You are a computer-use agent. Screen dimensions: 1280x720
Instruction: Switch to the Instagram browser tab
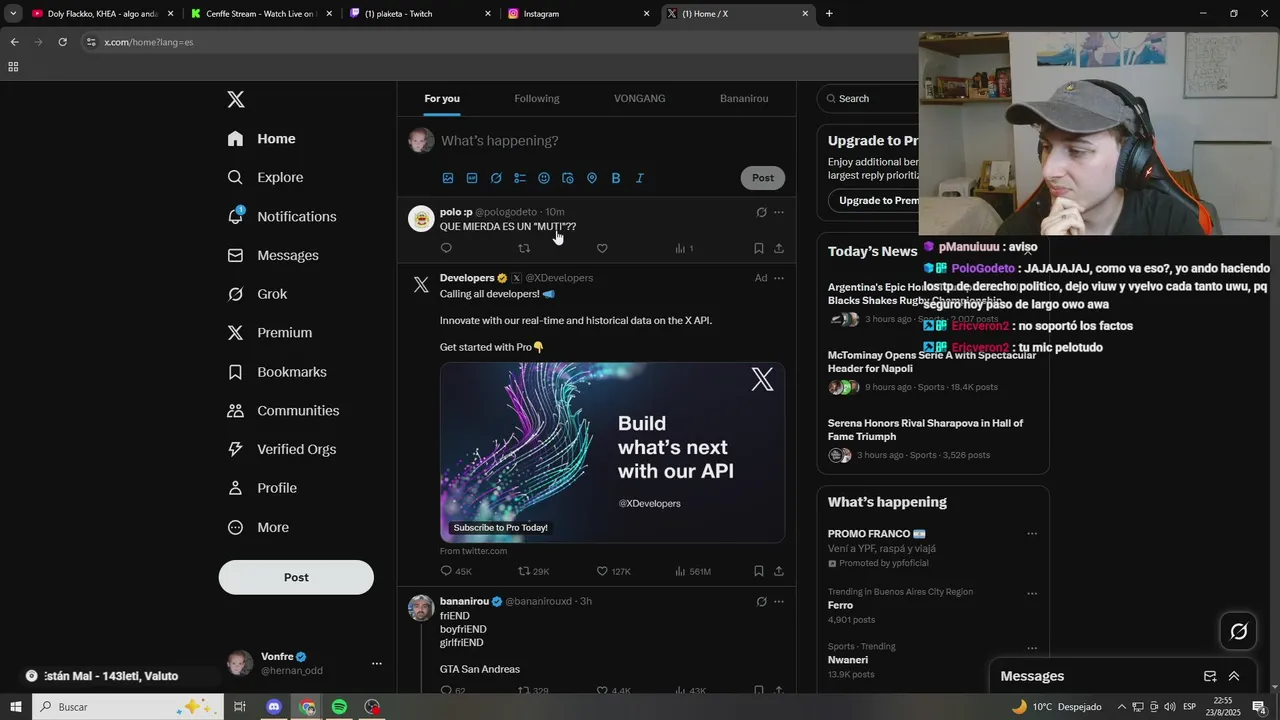point(578,14)
